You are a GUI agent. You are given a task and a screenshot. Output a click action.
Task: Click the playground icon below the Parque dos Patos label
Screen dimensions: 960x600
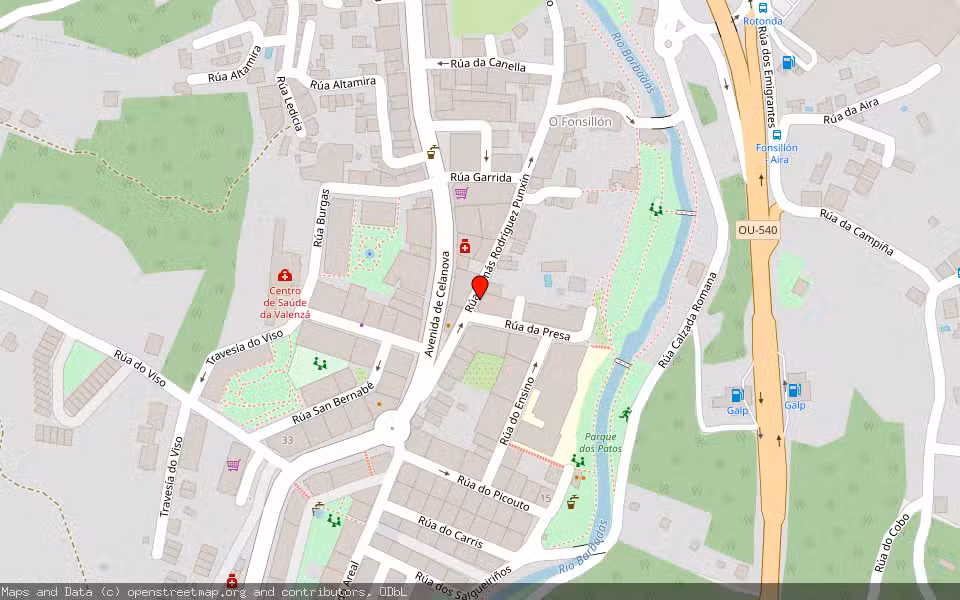point(577,460)
